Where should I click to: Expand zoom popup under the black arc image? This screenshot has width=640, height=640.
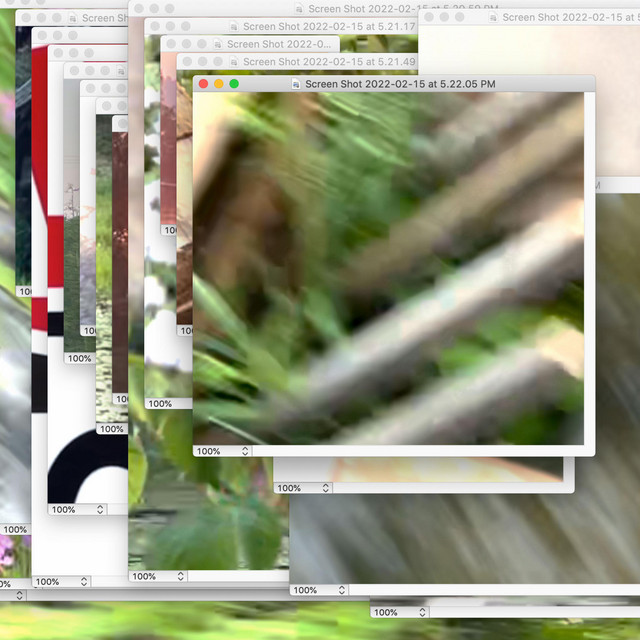(x=76, y=509)
